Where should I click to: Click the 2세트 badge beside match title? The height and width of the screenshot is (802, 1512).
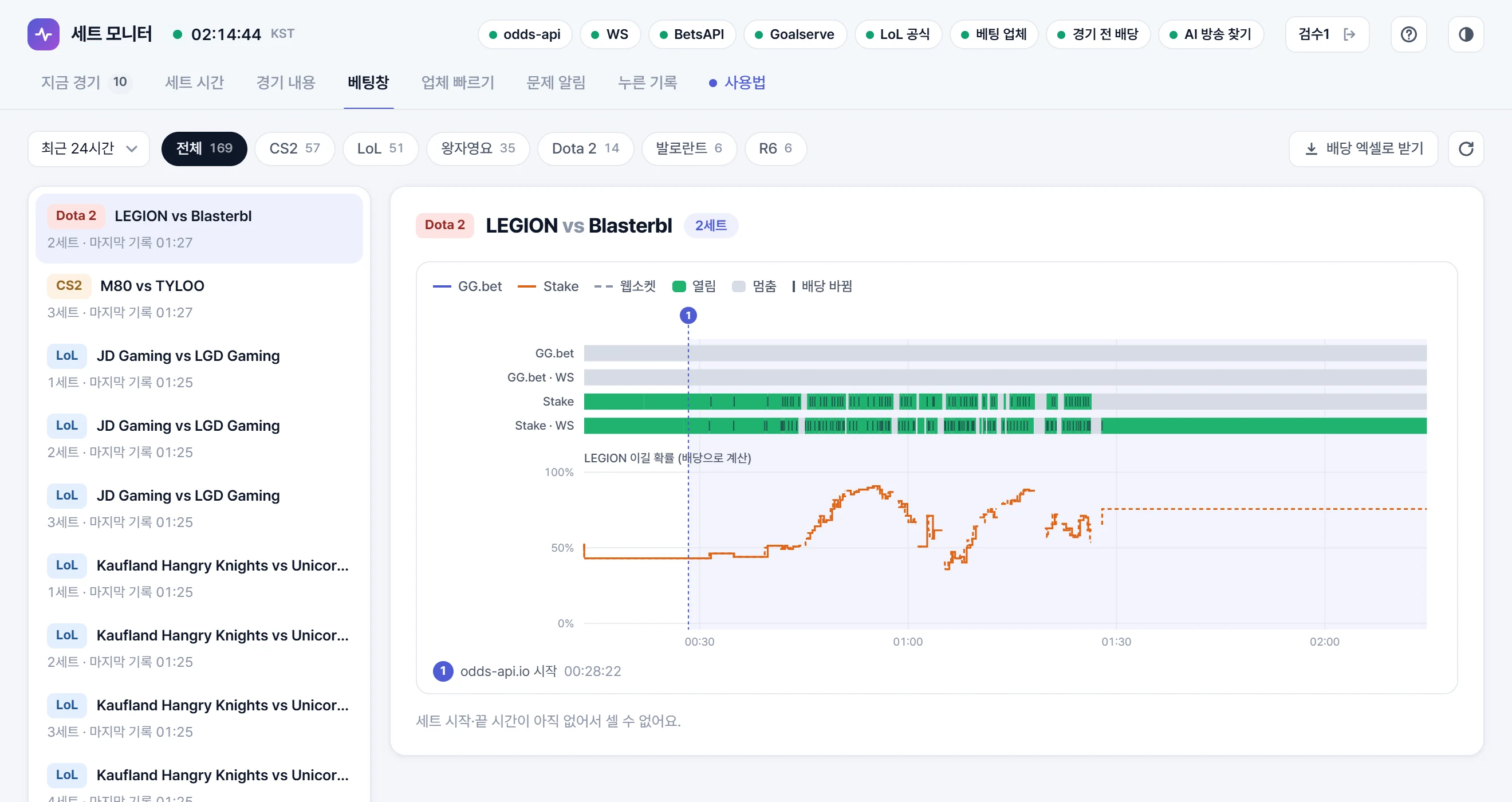coord(711,226)
